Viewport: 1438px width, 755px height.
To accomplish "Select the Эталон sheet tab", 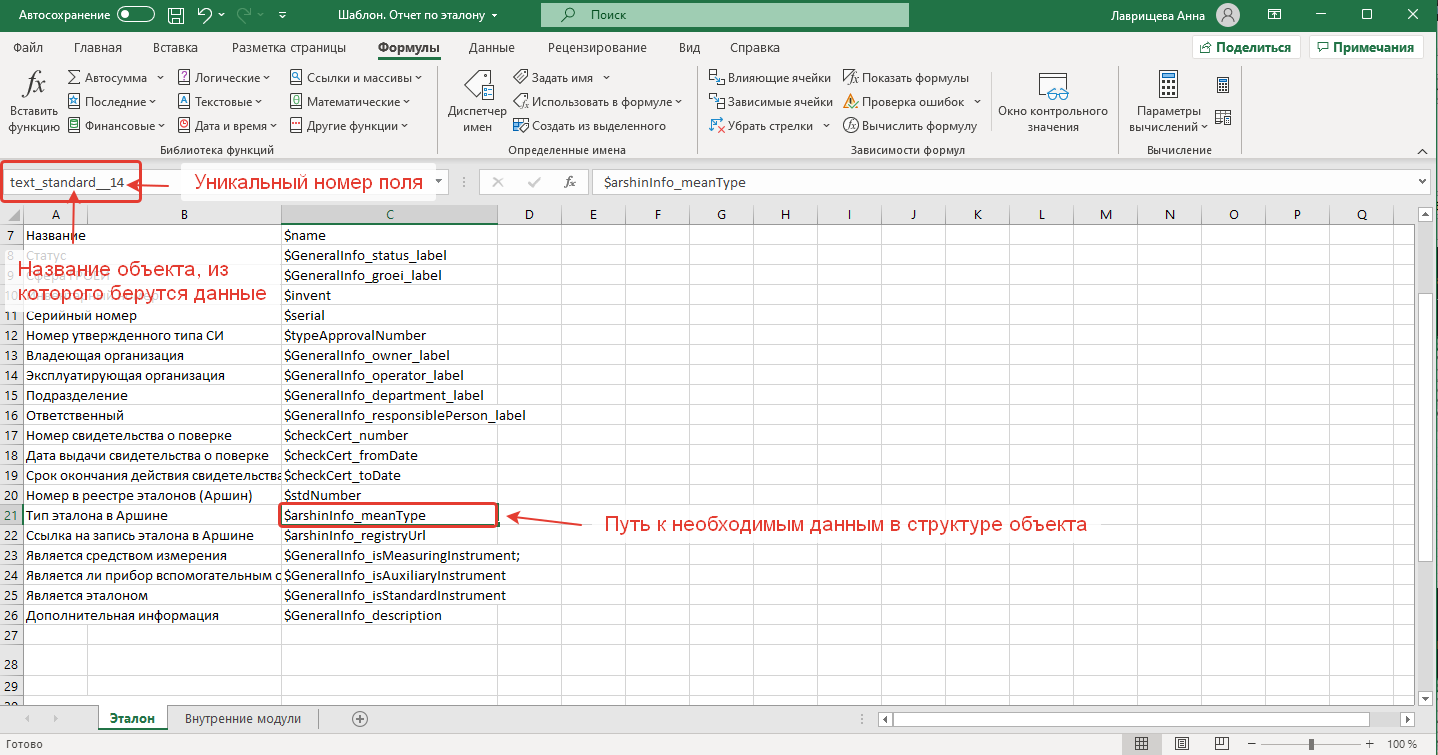I will click(x=133, y=719).
